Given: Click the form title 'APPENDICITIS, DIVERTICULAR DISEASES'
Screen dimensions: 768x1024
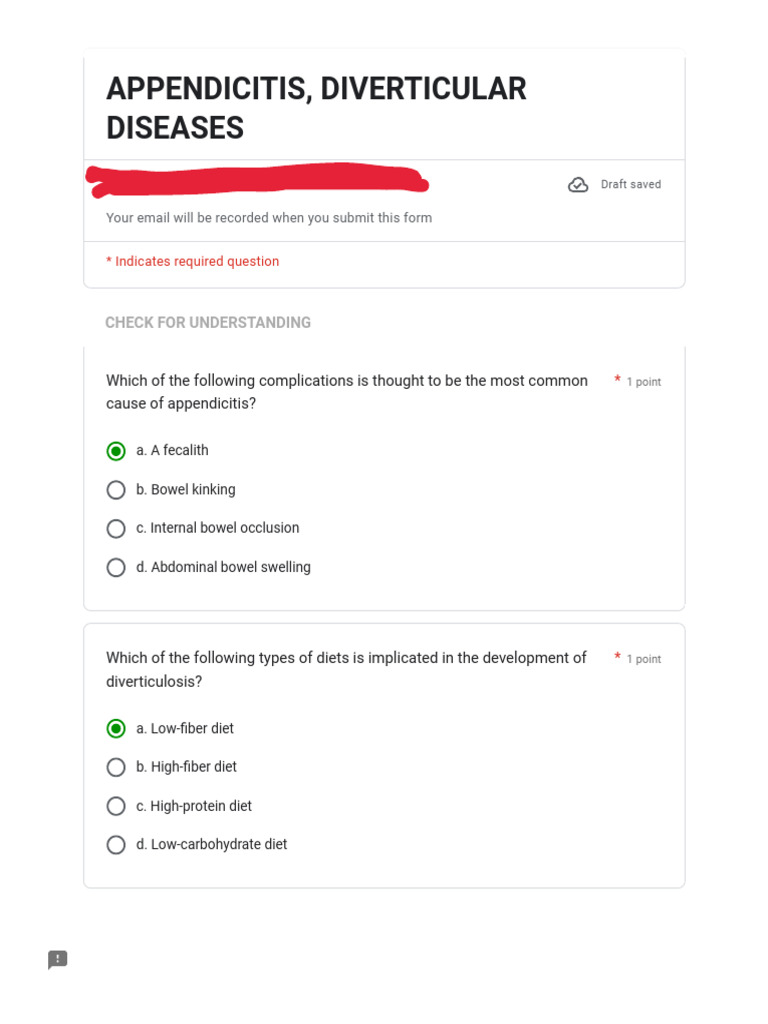Looking at the screenshot, I should (x=316, y=108).
